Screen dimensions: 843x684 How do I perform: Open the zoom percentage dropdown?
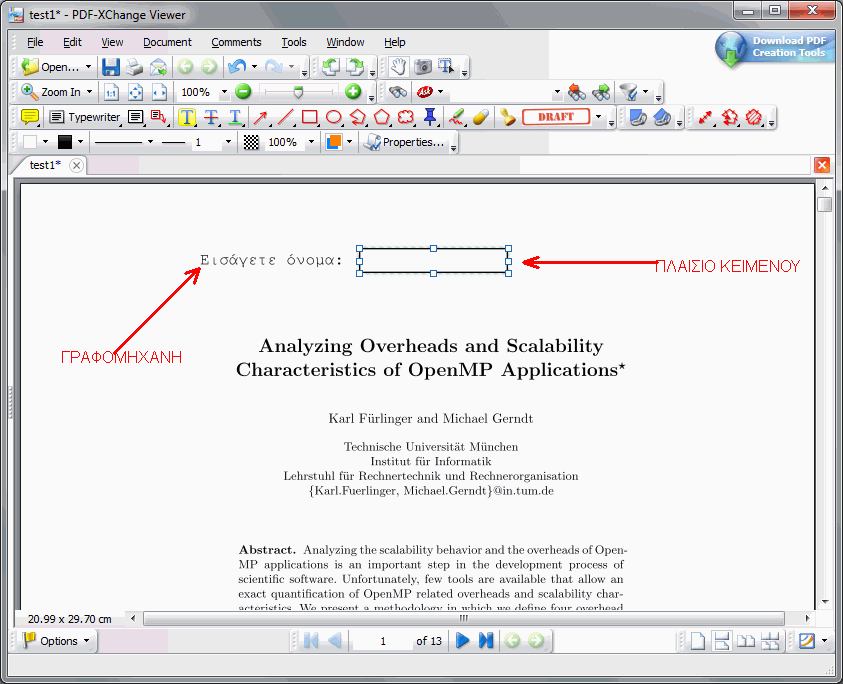pos(224,92)
